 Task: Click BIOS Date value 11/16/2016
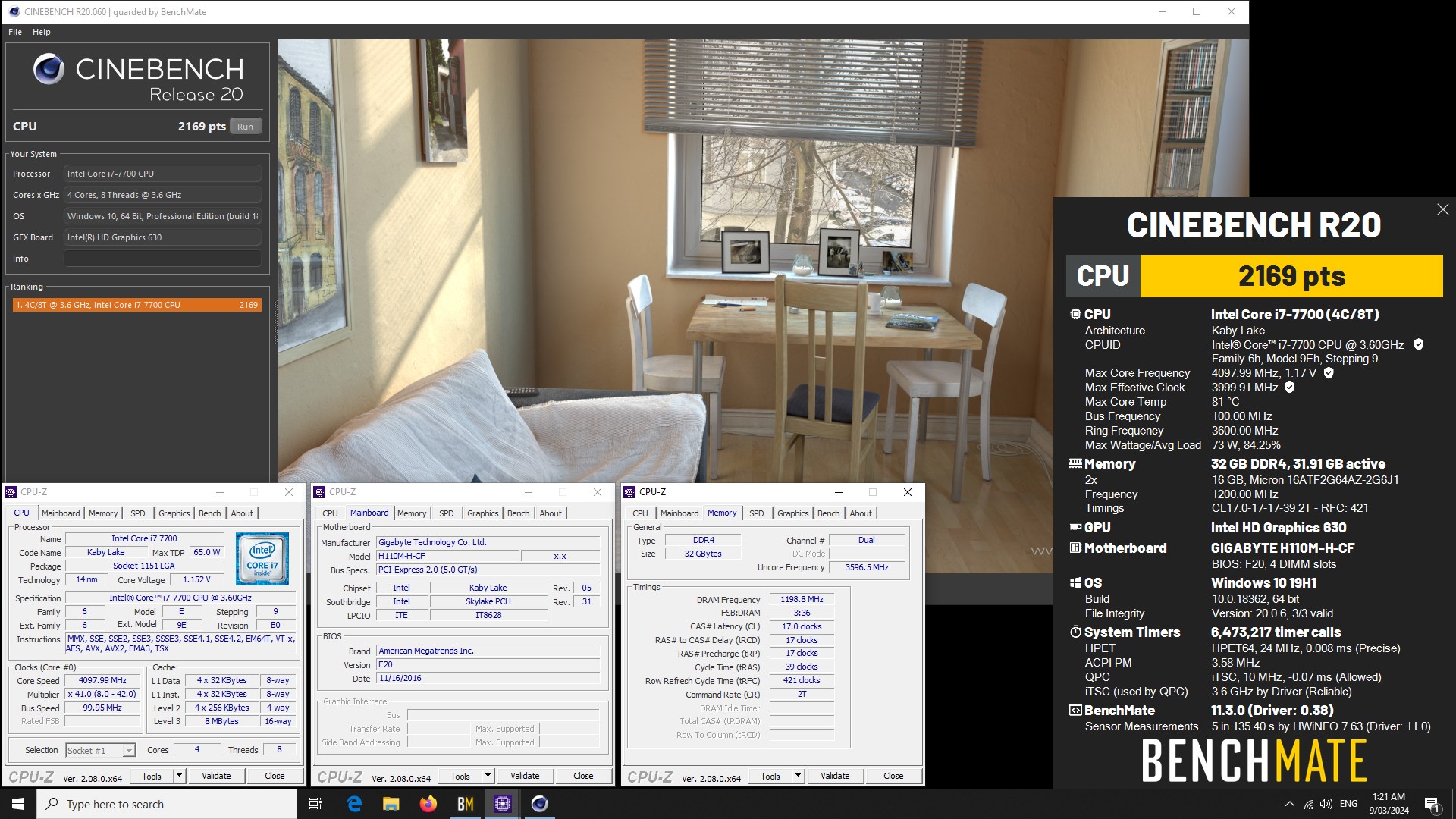(488, 679)
